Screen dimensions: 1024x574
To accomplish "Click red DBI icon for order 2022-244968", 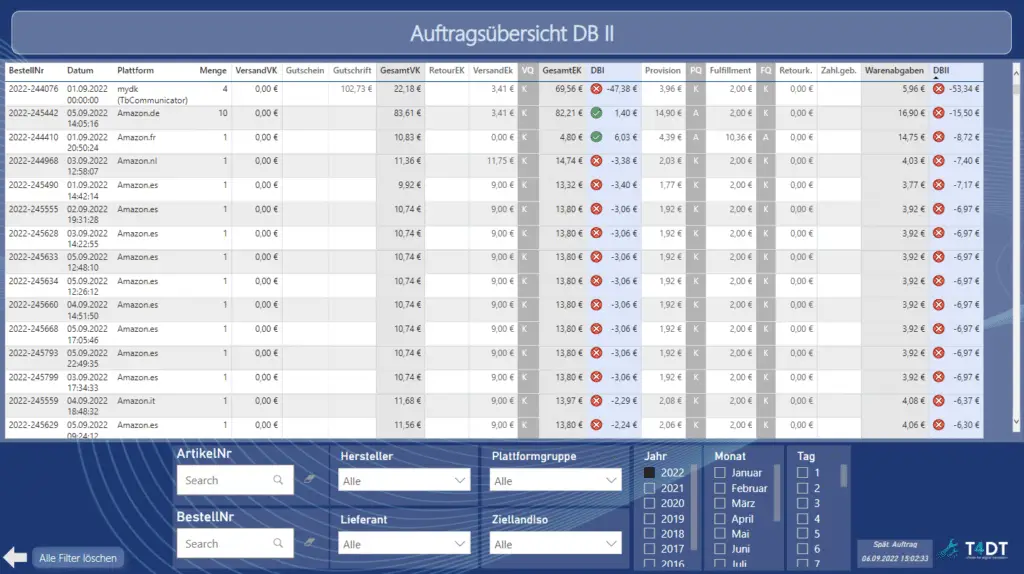I will point(596,161).
